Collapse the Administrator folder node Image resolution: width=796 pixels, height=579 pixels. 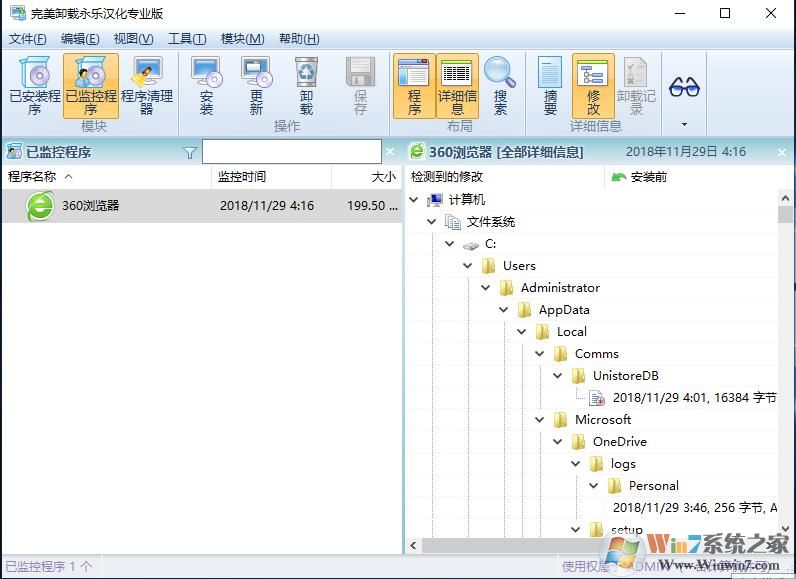[x=485, y=288]
